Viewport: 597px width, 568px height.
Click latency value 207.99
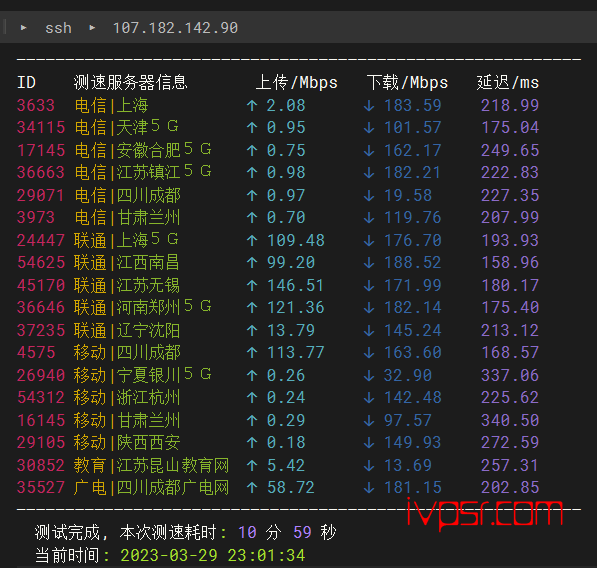(510, 217)
